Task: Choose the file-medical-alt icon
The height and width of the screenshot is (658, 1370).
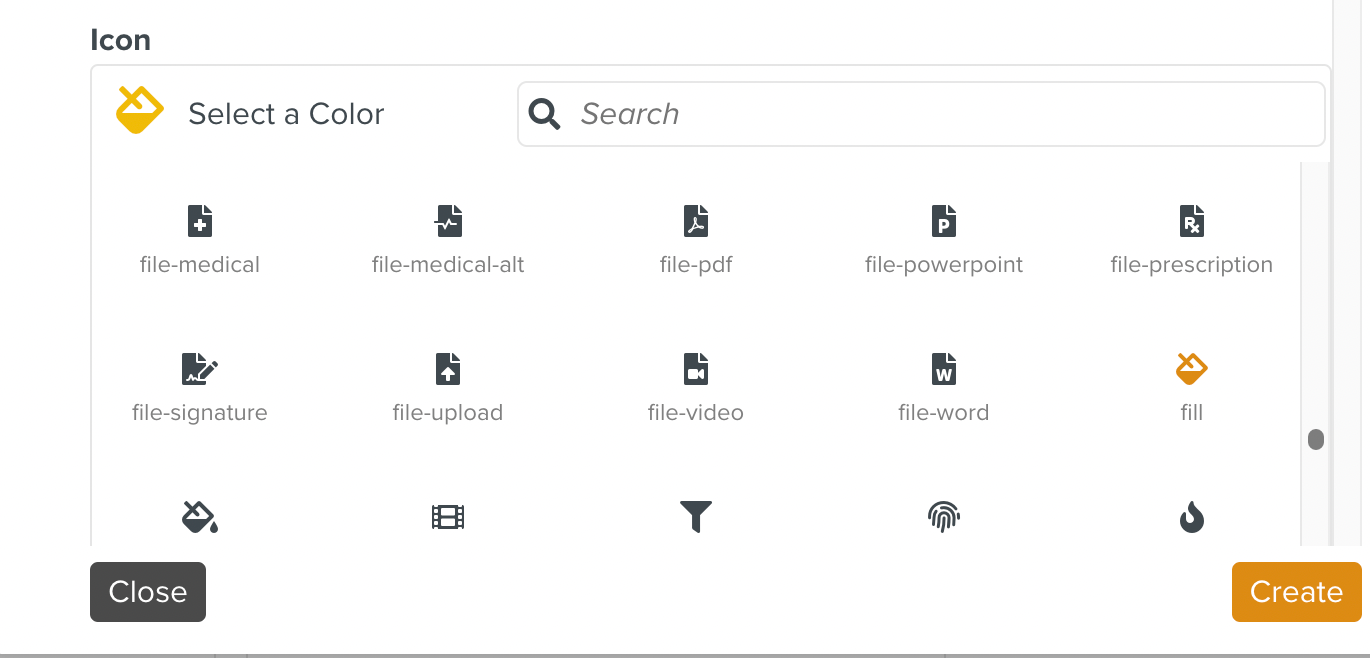Action: click(x=448, y=220)
